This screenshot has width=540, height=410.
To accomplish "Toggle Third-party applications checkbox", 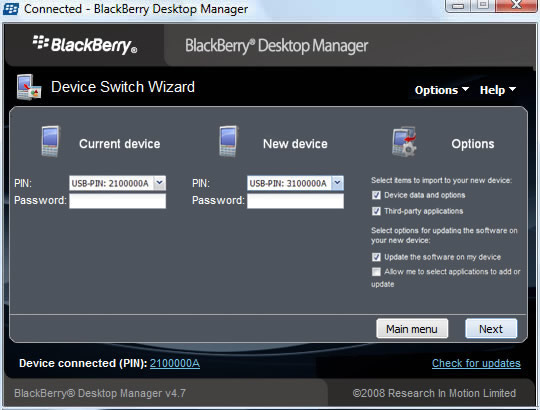I will 376,211.
